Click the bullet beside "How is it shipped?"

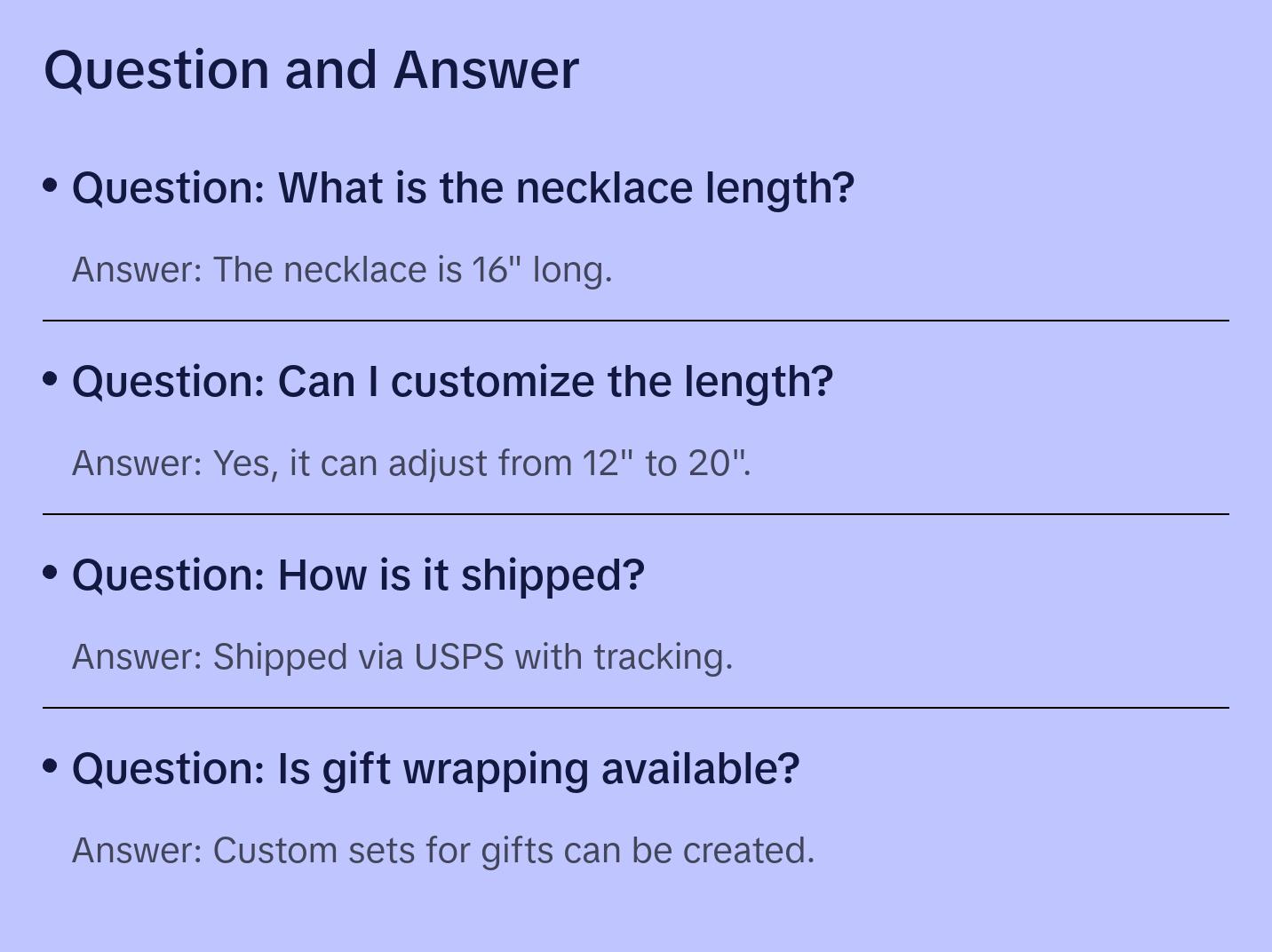tap(51, 573)
